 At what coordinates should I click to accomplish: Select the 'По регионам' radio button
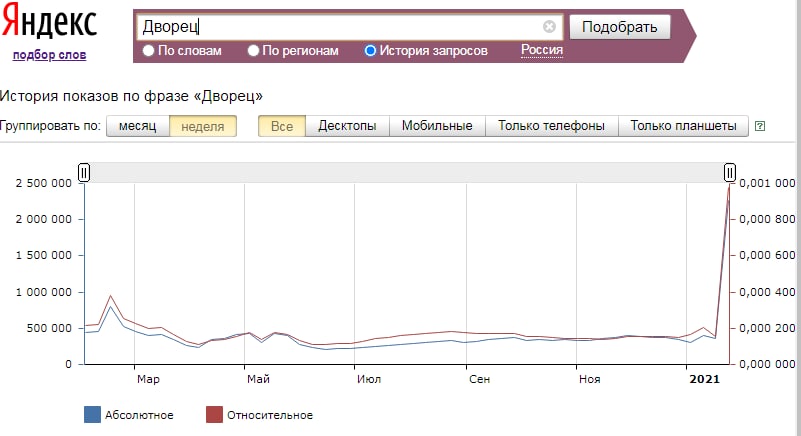(x=253, y=51)
